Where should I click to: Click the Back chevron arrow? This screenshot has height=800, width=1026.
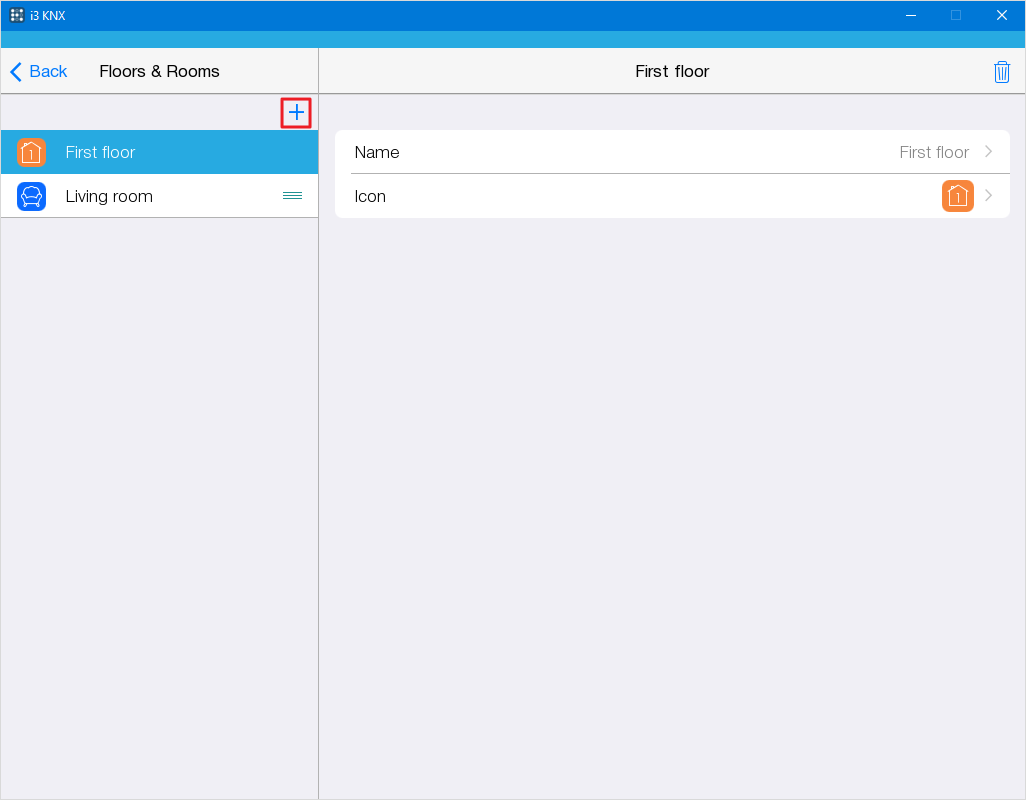pos(16,72)
